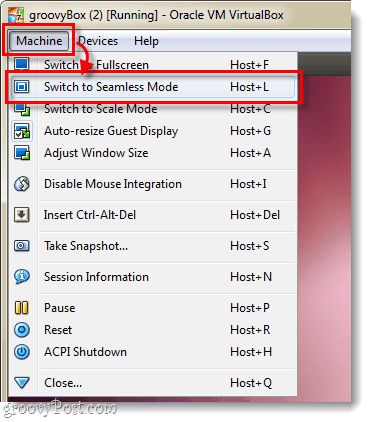Click the Reset icon
Screen dimensions: 371x422
tap(22, 330)
